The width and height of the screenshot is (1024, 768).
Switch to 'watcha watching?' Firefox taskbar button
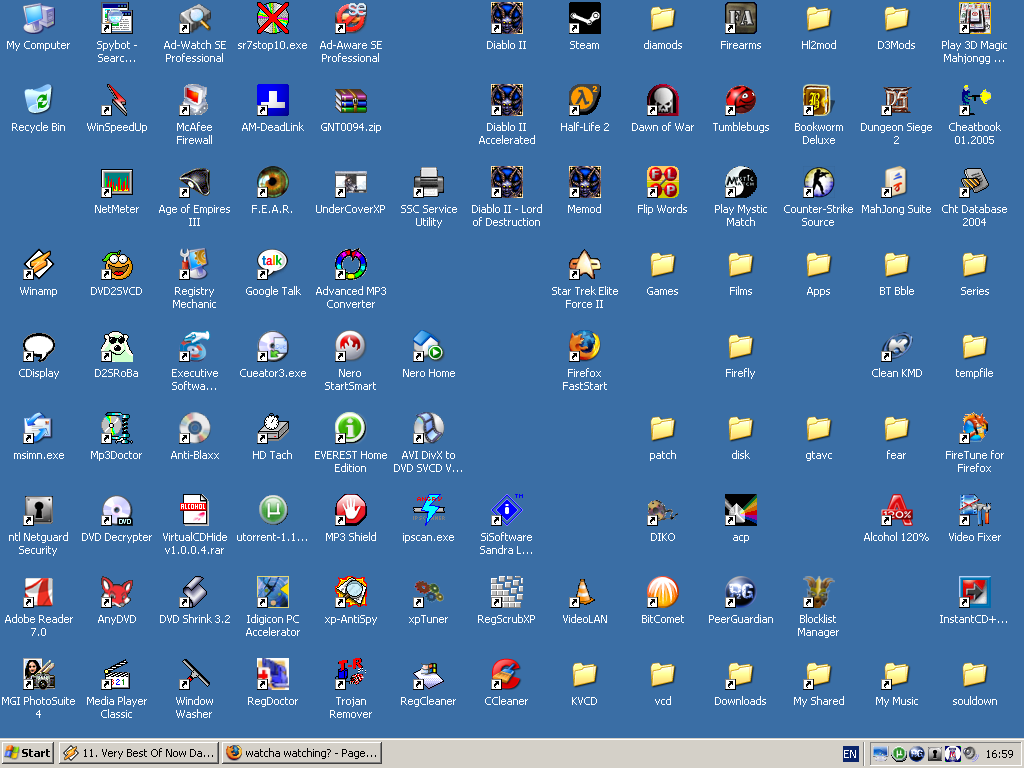point(302,753)
